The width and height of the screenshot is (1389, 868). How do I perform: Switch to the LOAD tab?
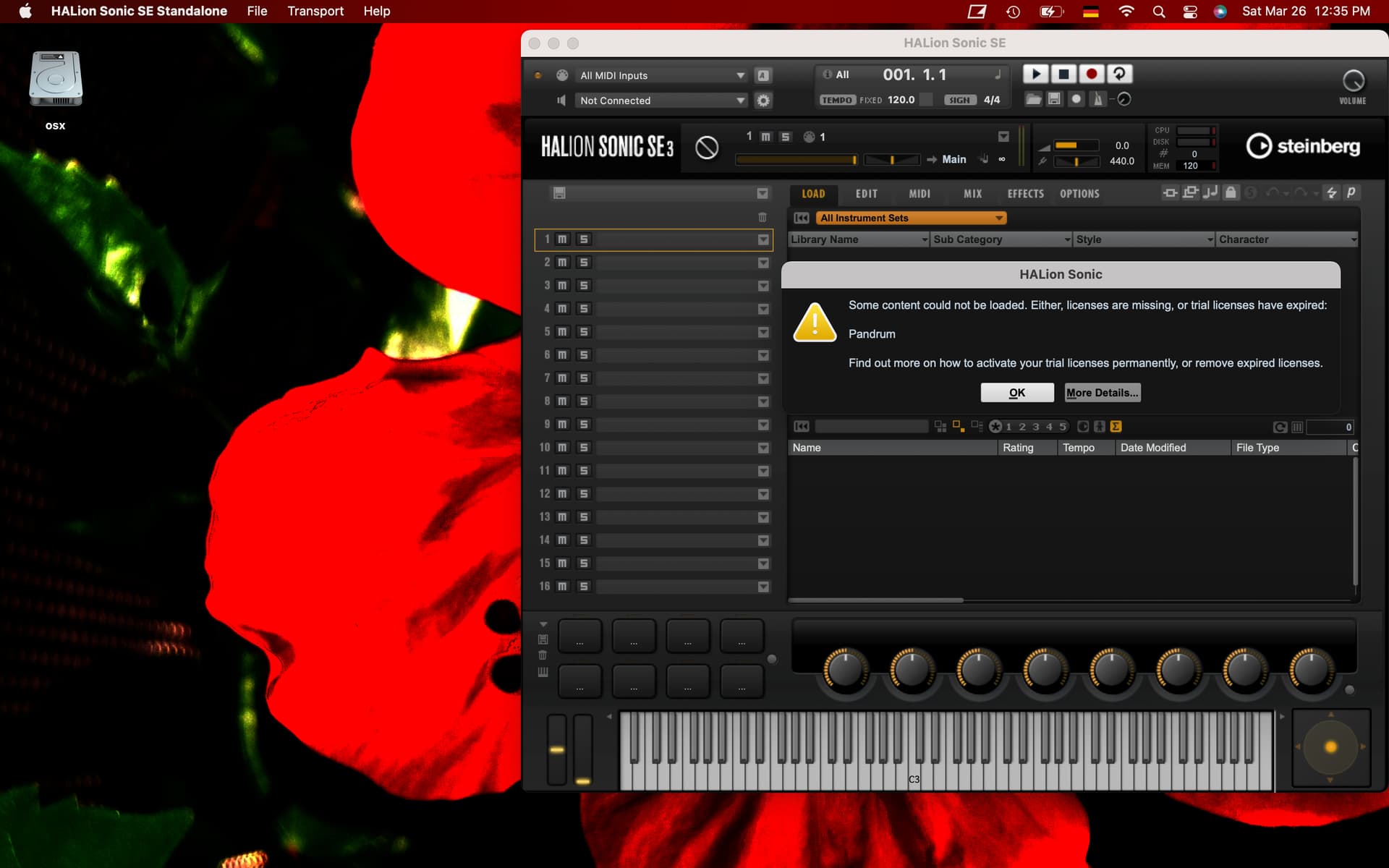click(813, 194)
